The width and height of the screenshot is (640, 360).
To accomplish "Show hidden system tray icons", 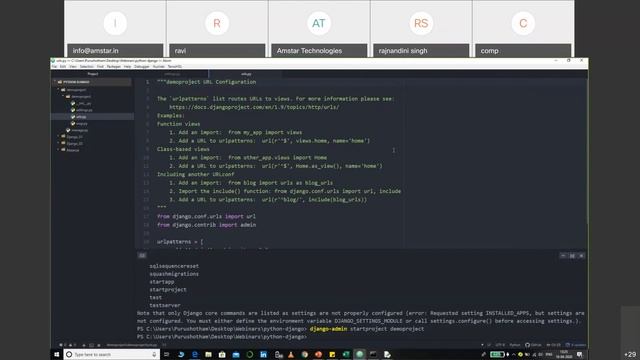I will tap(513, 354).
